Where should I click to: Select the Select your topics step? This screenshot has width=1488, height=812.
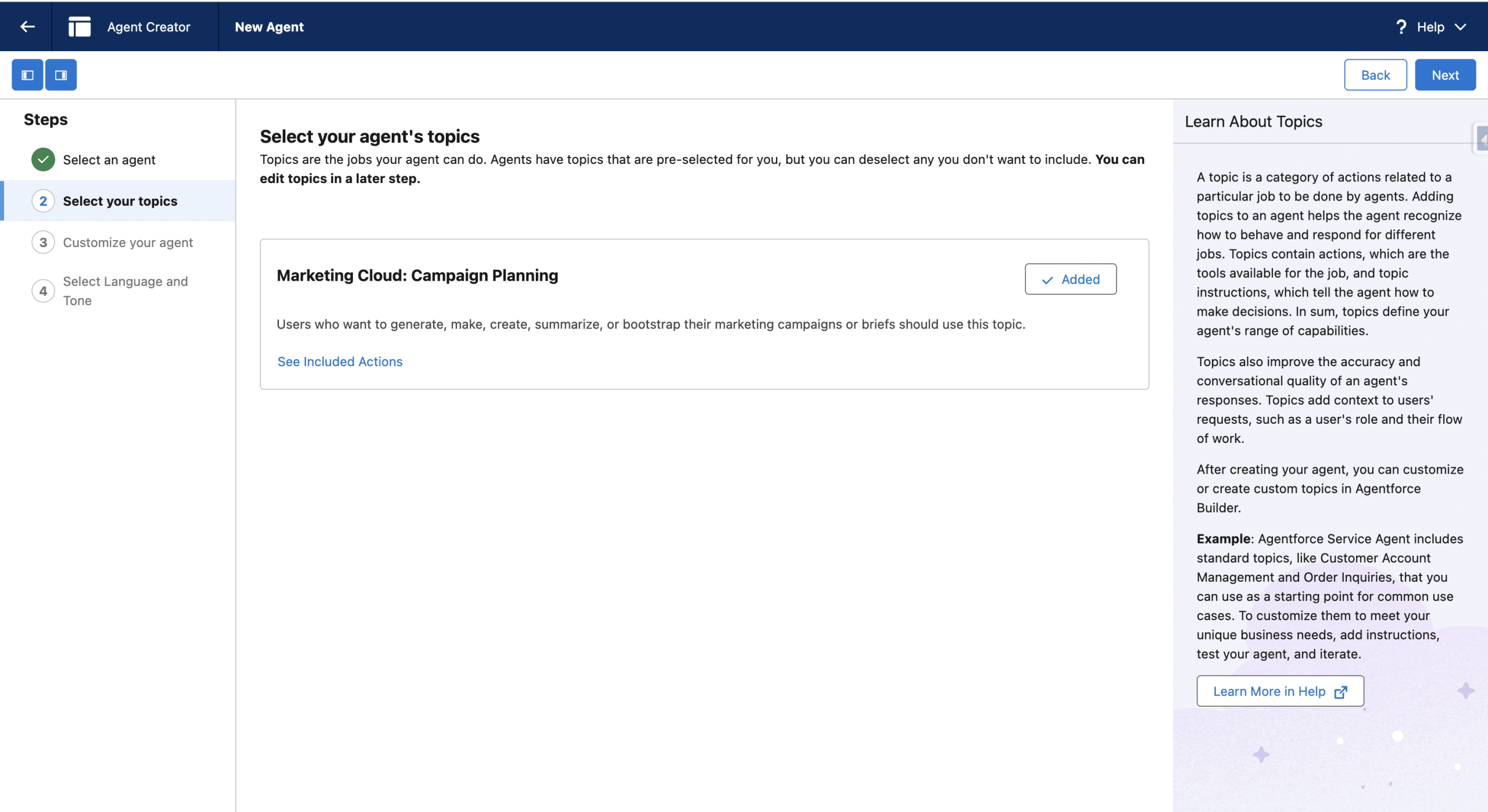point(120,201)
